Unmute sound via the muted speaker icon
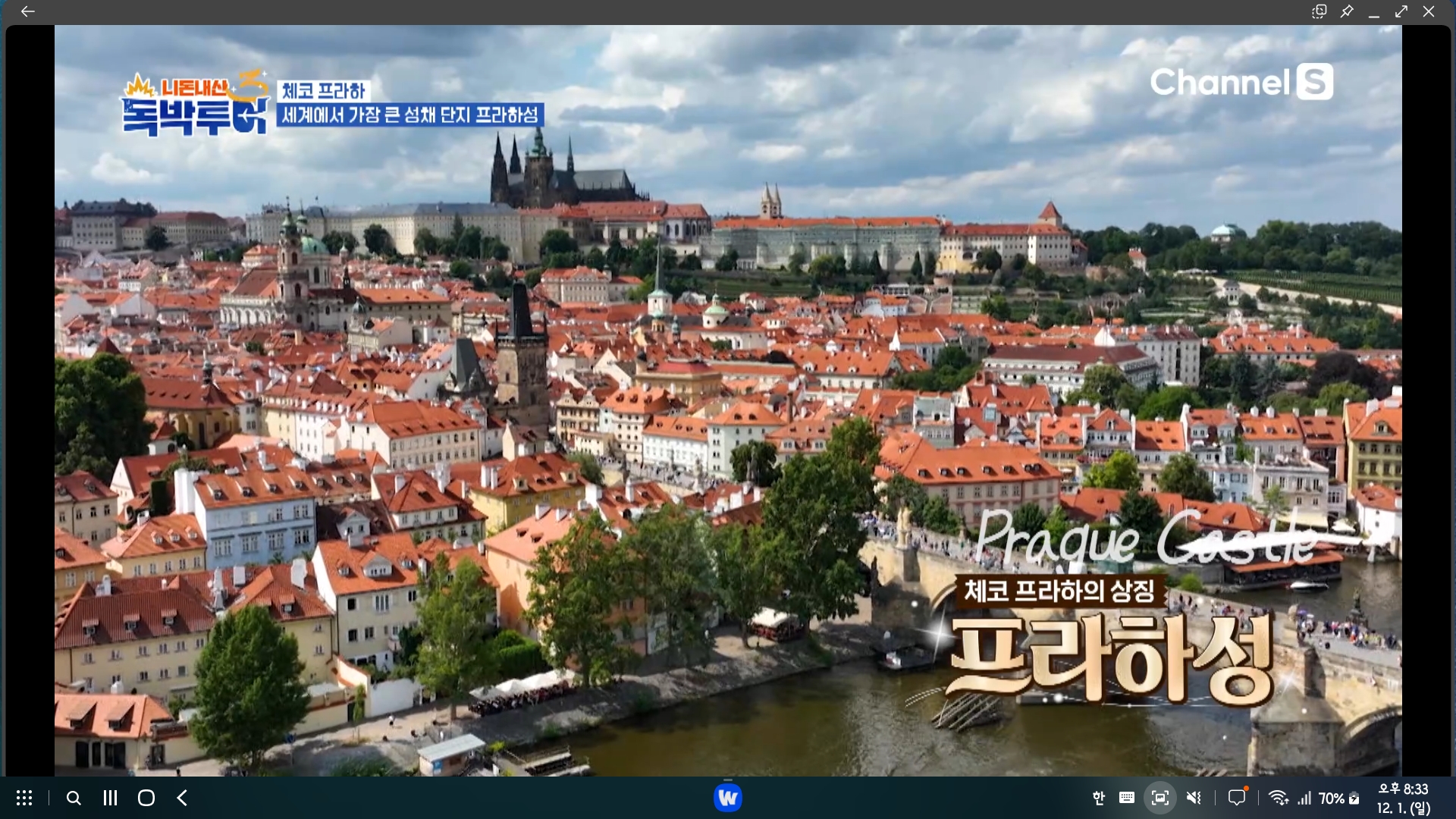1456x819 pixels. click(x=1194, y=798)
